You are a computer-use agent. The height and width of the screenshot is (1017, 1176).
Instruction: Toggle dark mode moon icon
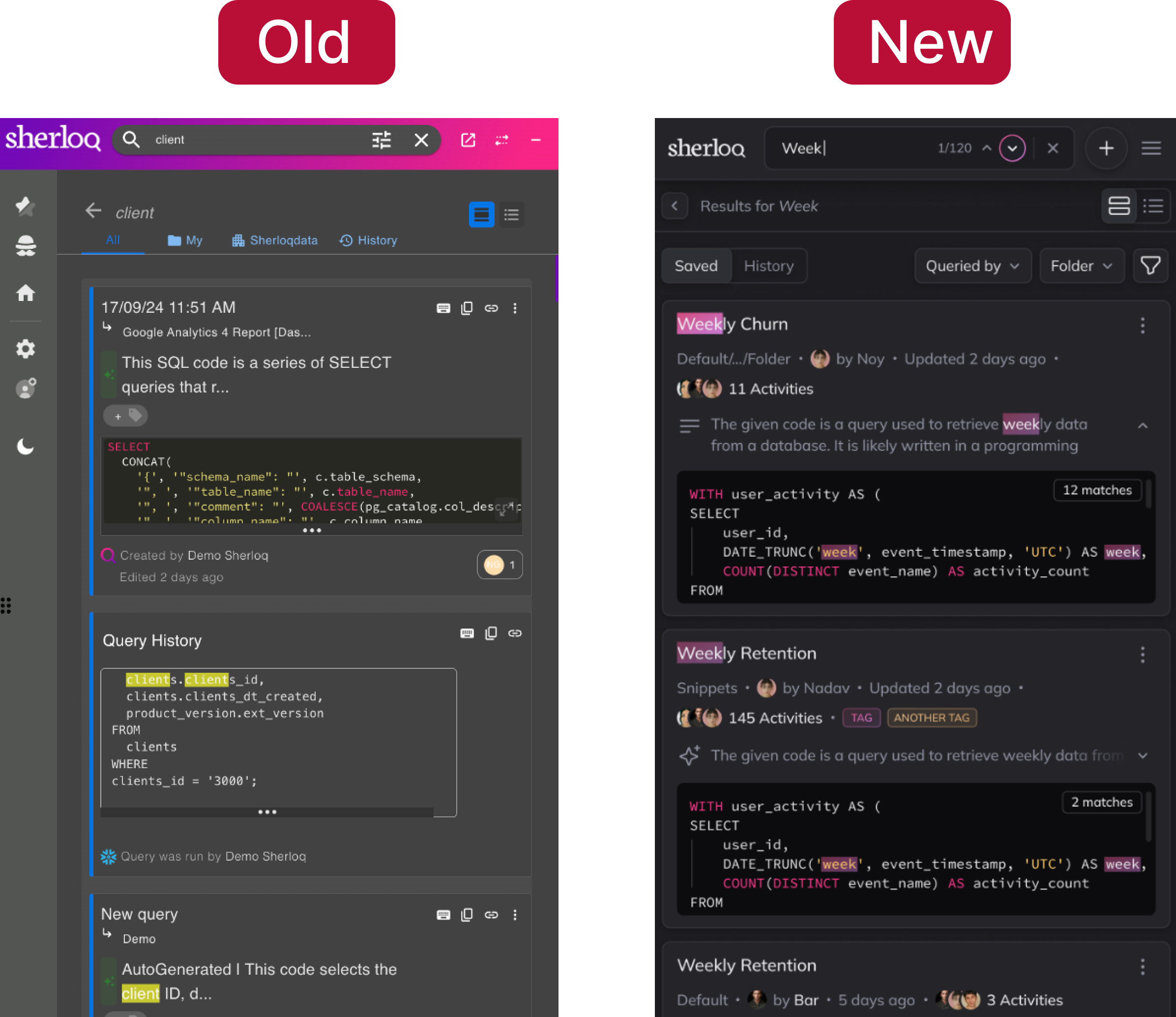click(x=26, y=447)
